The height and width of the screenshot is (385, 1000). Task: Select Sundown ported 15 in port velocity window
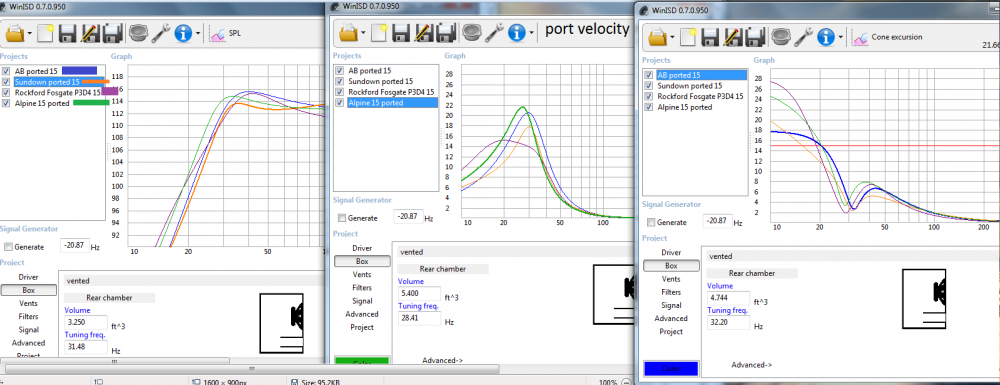380,81
